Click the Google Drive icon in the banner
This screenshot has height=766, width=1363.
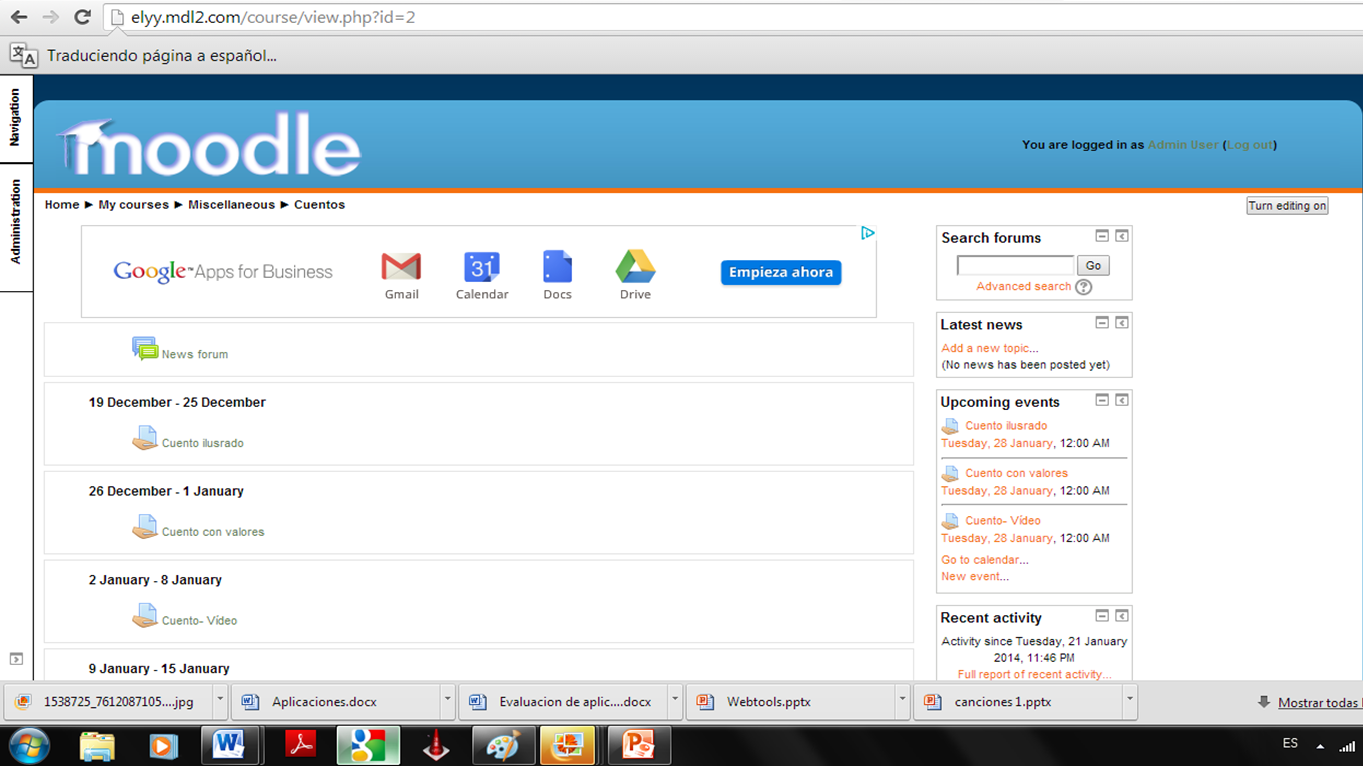tap(635, 268)
